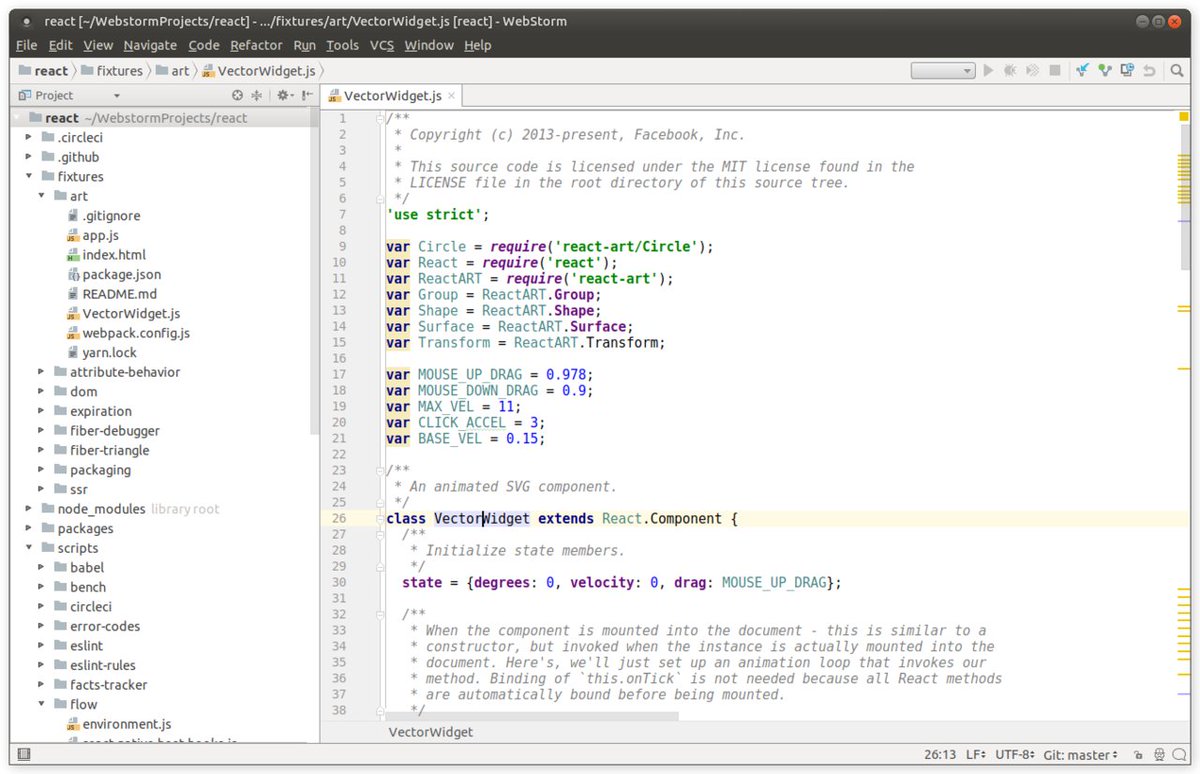Image resolution: width=1200 pixels, height=774 pixels.
Task: Click the VCS Commit changes icon
Action: tap(1105, 71)
